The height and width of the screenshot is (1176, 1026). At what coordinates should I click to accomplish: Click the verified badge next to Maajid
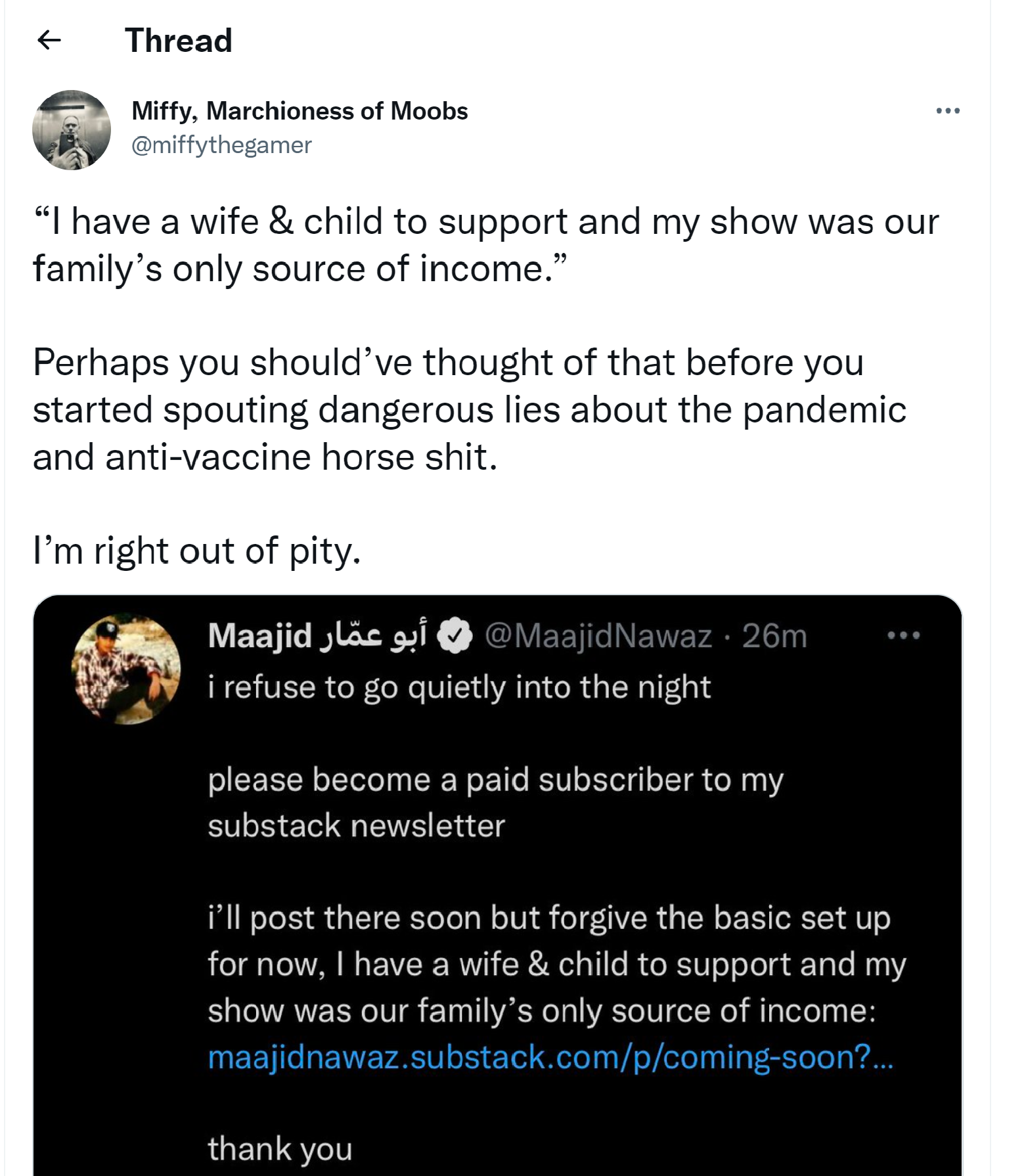pos(455,636)
